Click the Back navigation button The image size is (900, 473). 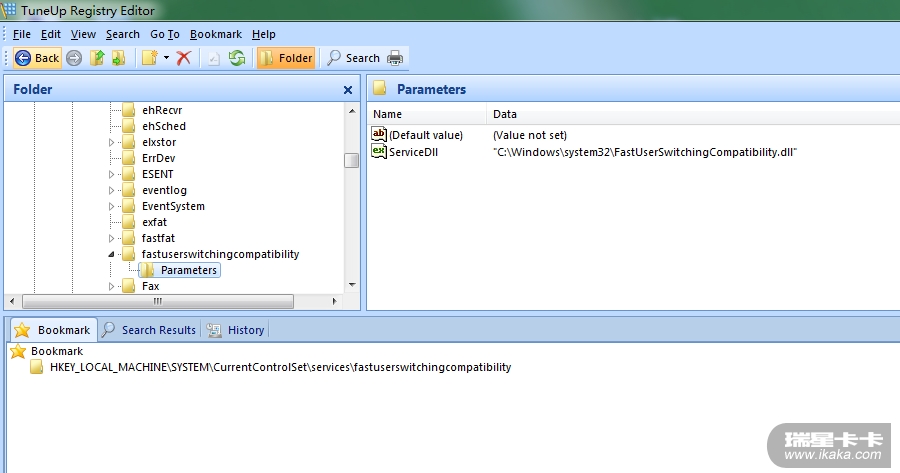coord(37,58)
